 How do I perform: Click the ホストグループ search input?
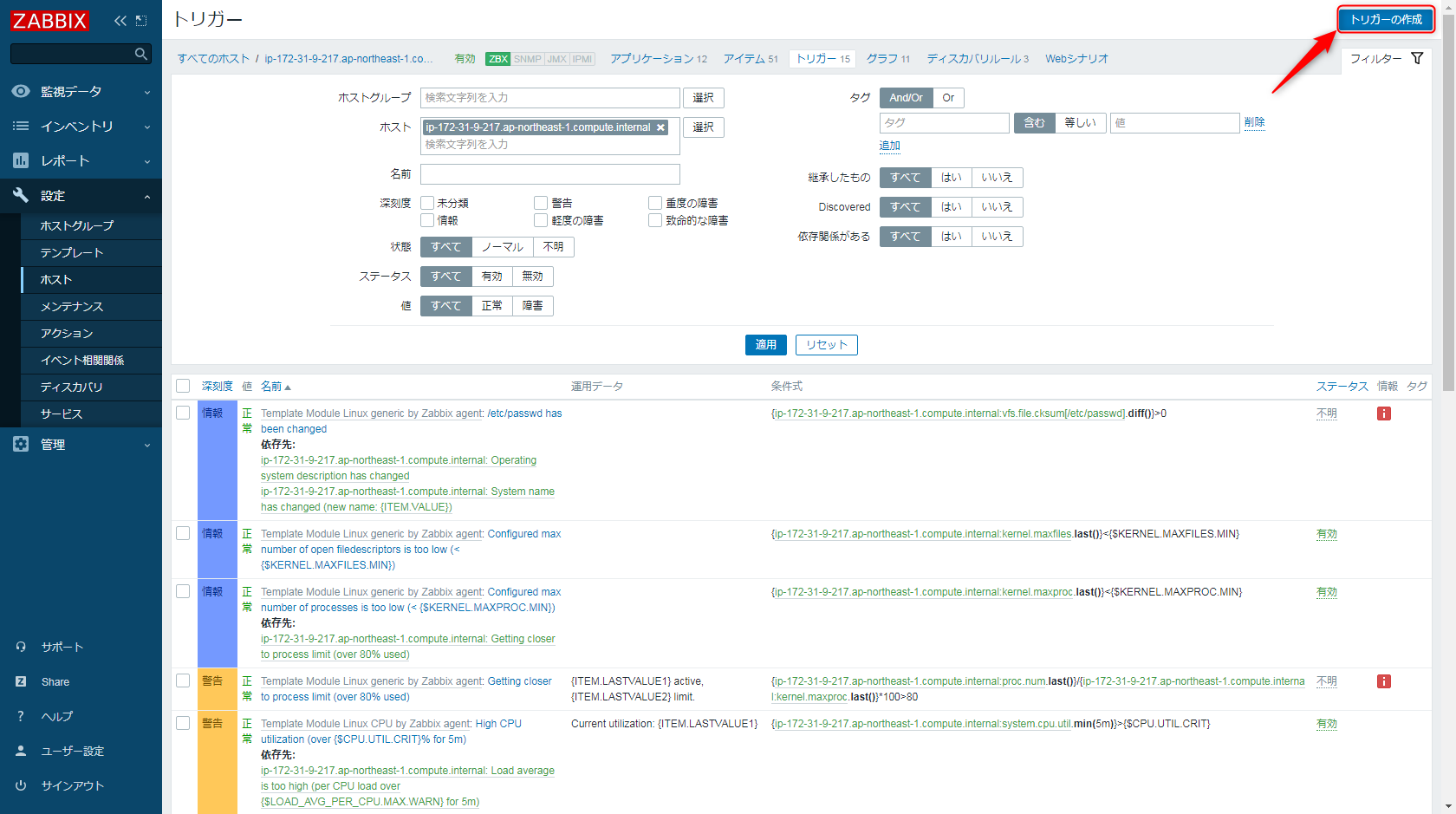[550, 98]
